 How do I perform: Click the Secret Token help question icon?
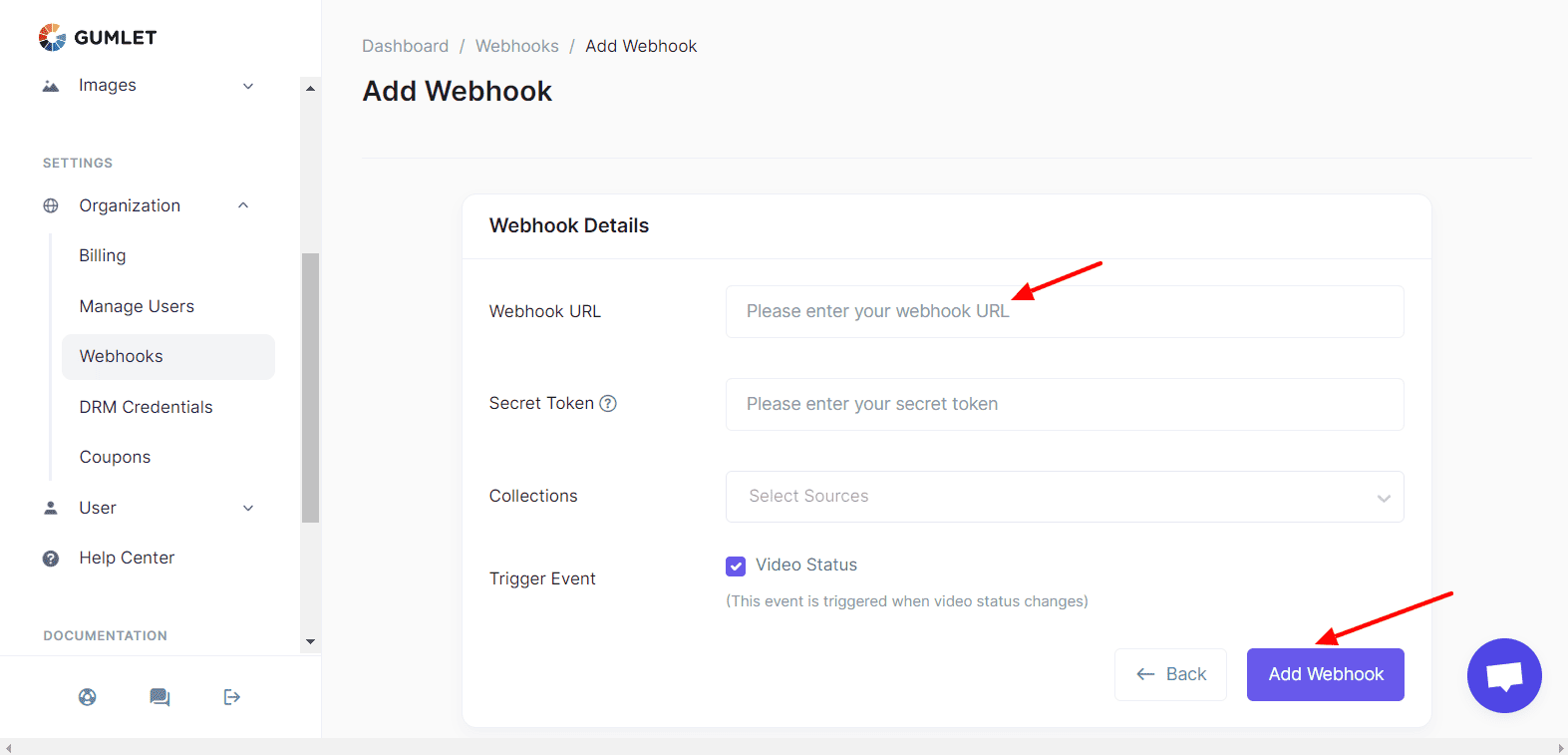click(x=608, y=403)
